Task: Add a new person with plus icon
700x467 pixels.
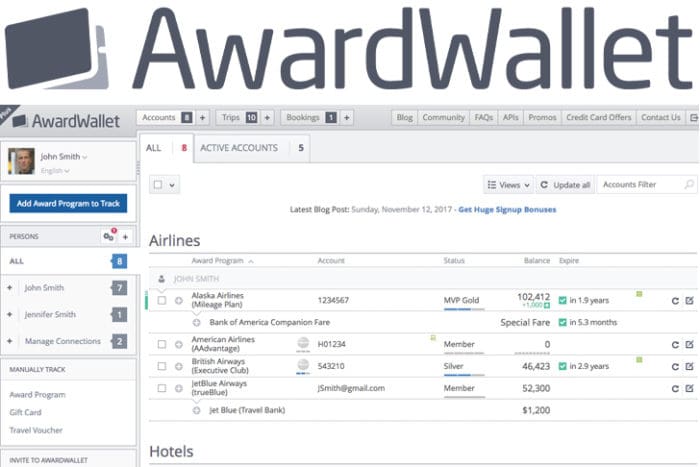Action: 125,237
